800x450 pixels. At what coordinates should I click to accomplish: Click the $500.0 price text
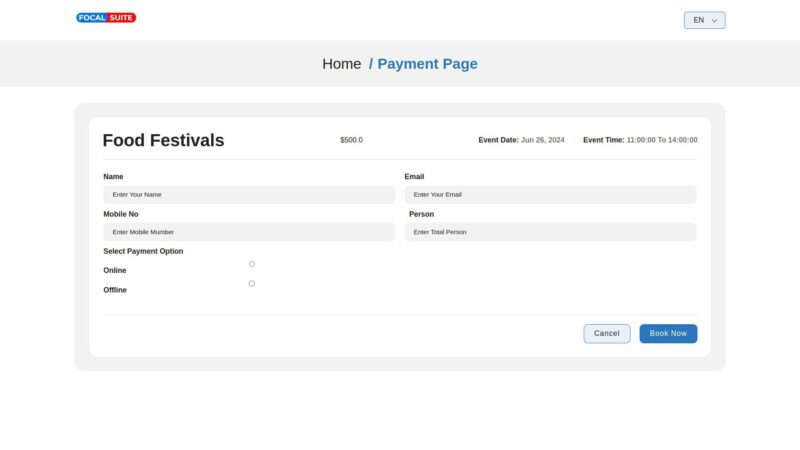[351, 140]
